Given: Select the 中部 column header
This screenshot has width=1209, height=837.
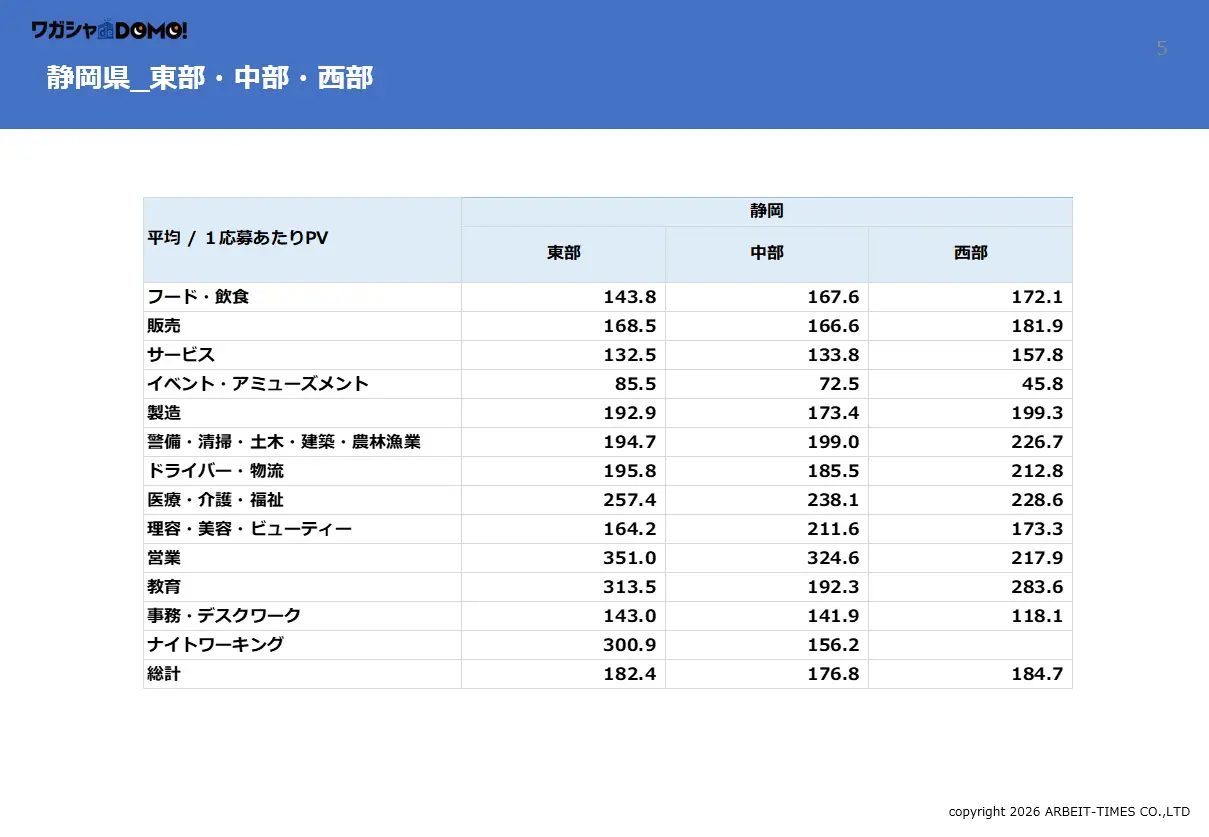Looking at the screenshot, I should click(x=766, y=253).
